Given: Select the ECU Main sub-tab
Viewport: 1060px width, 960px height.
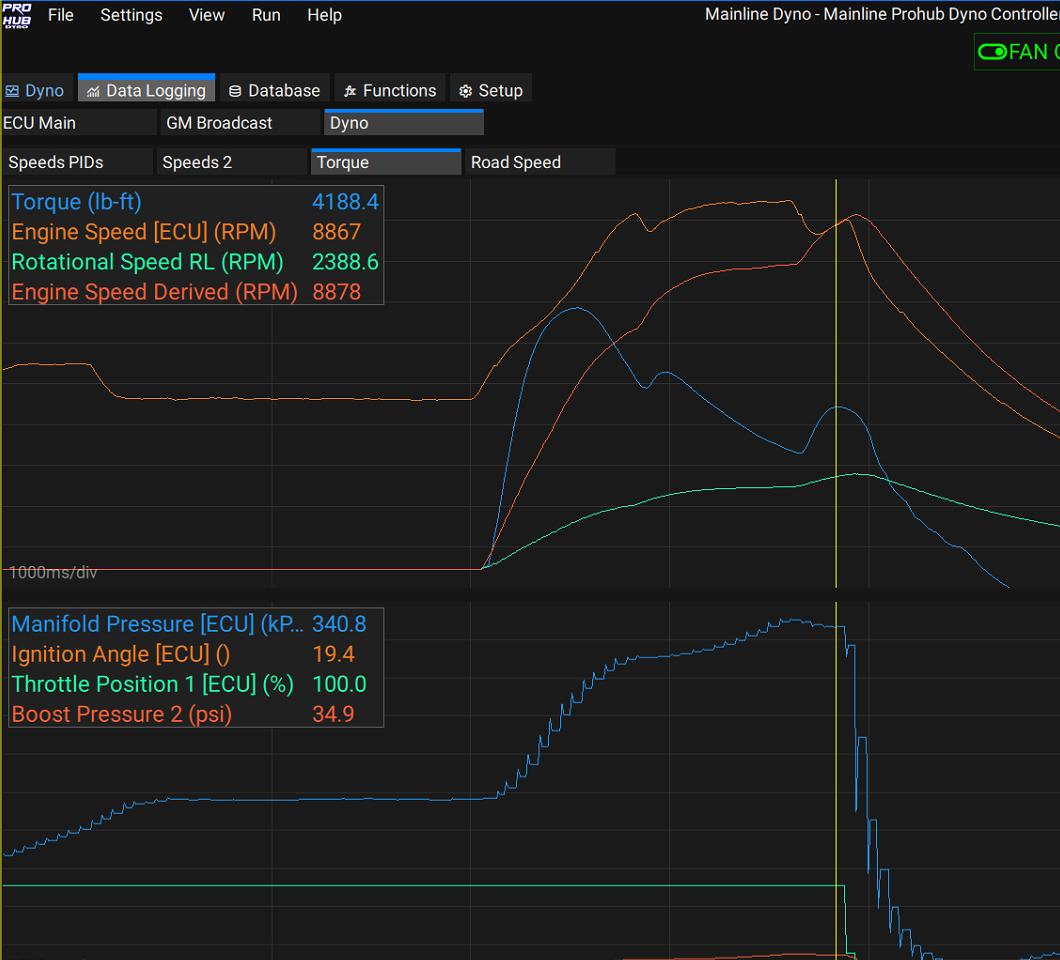Looking at the screenshot, I should tap(78, 123).
